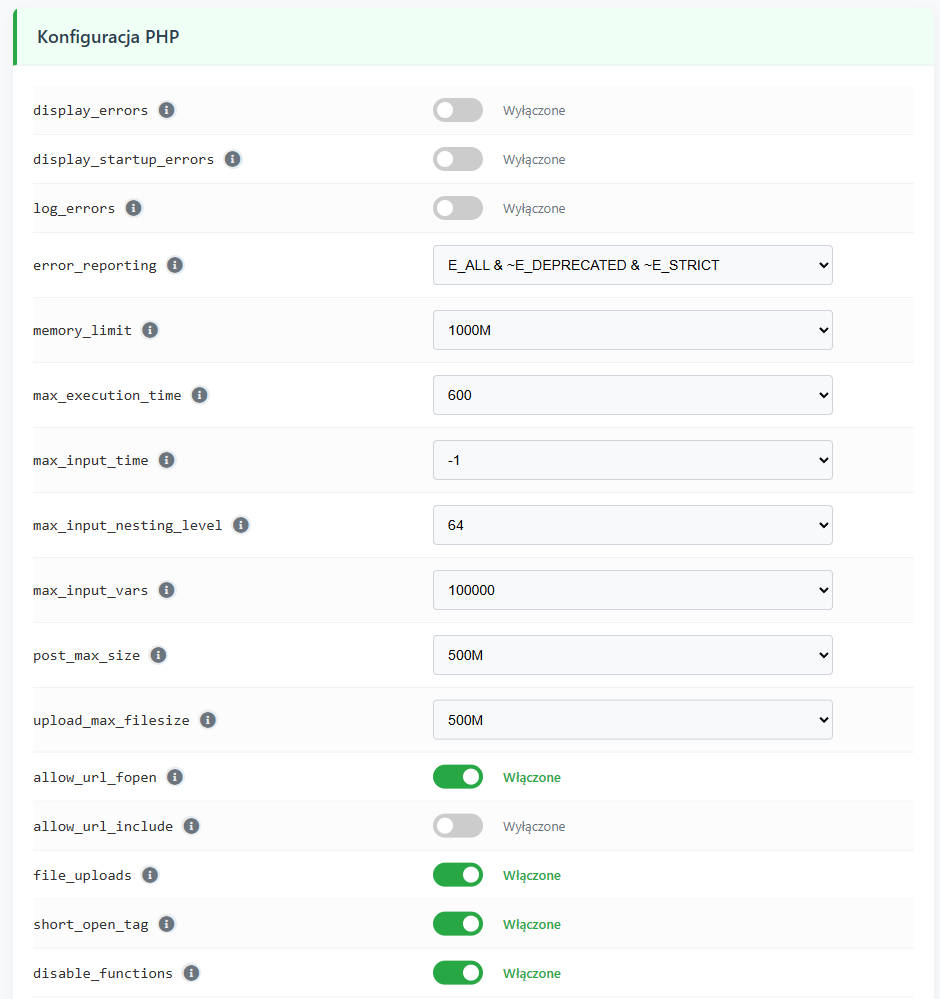
Task: Disable allow_url_fopen
Action: 457,777
